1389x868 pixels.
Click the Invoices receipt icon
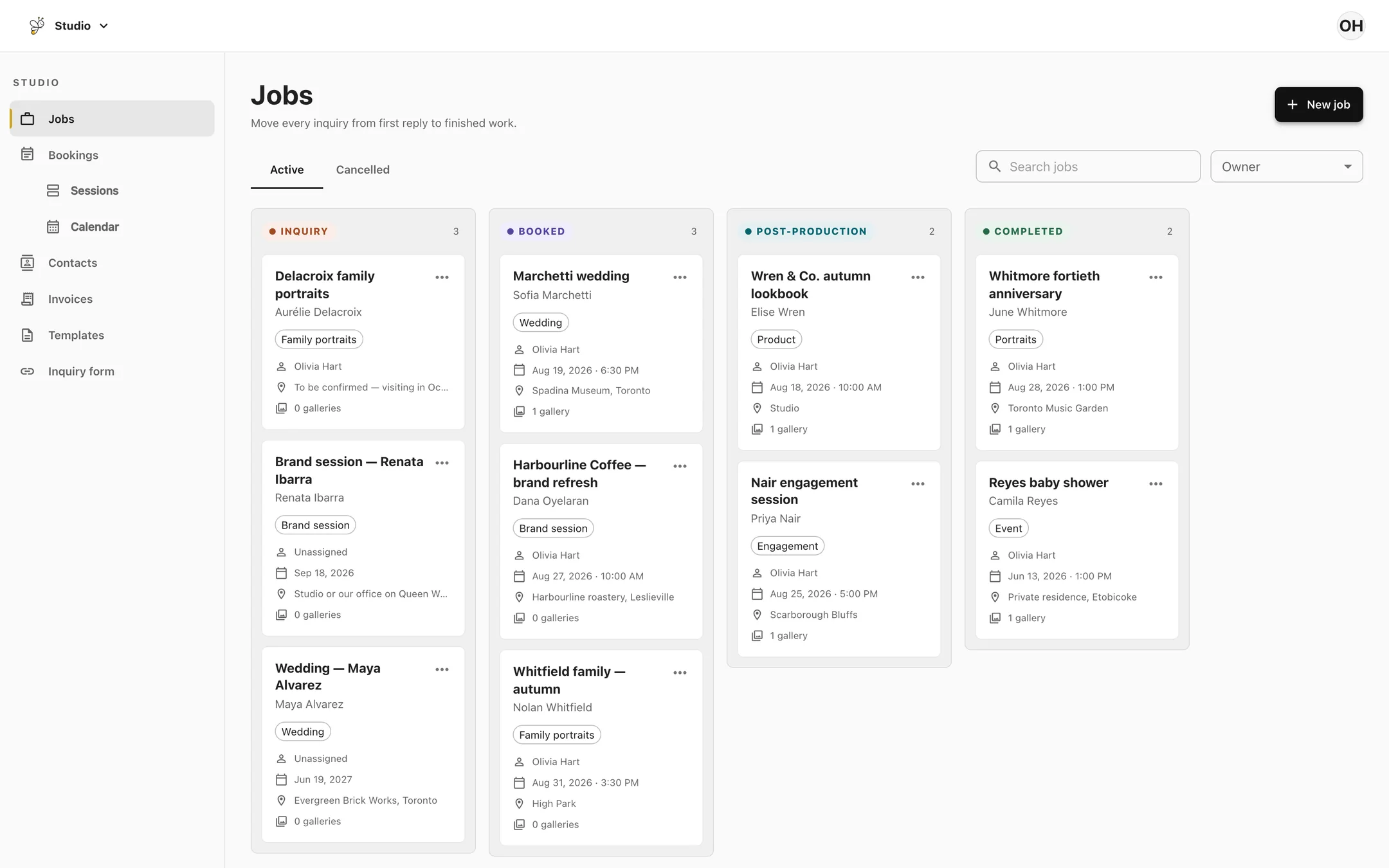[x=27, y=299]
